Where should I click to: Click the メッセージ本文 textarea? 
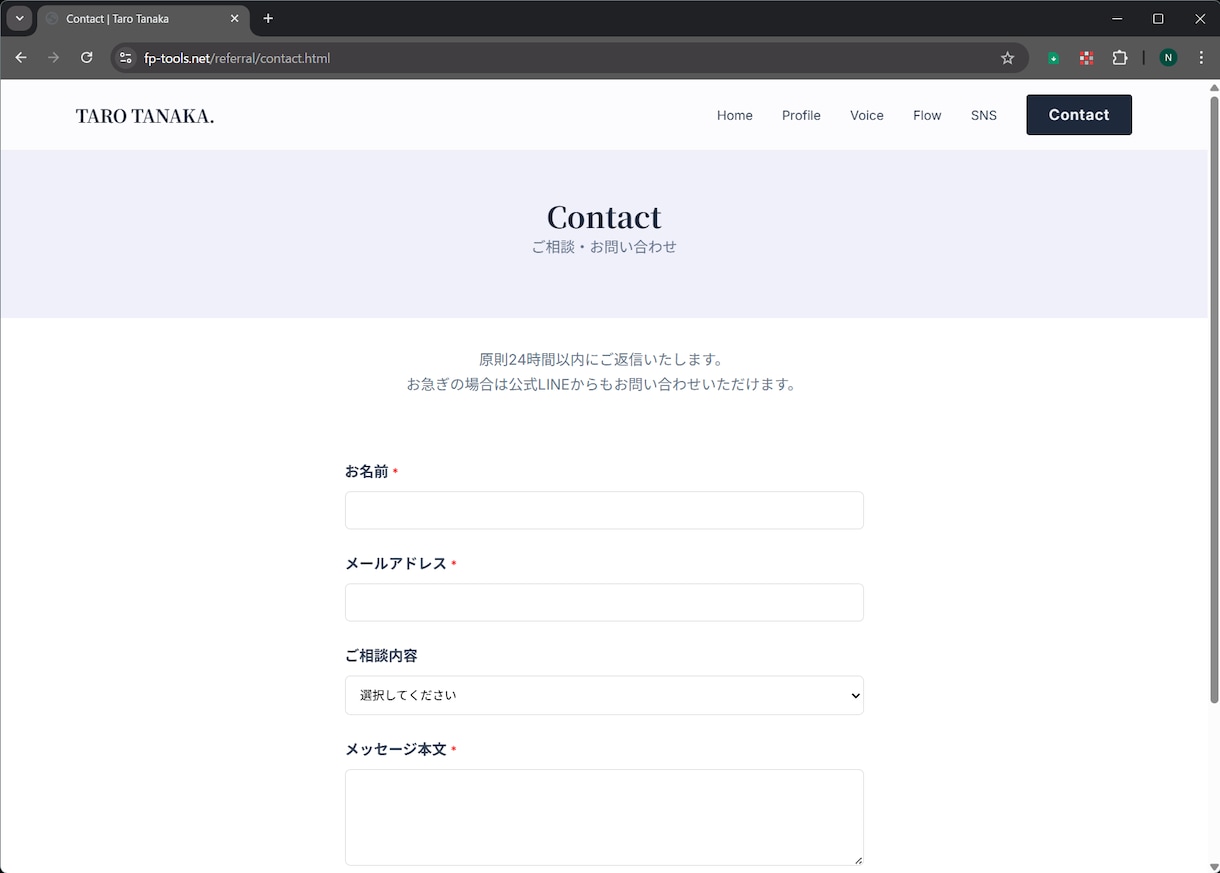[604, 817]
